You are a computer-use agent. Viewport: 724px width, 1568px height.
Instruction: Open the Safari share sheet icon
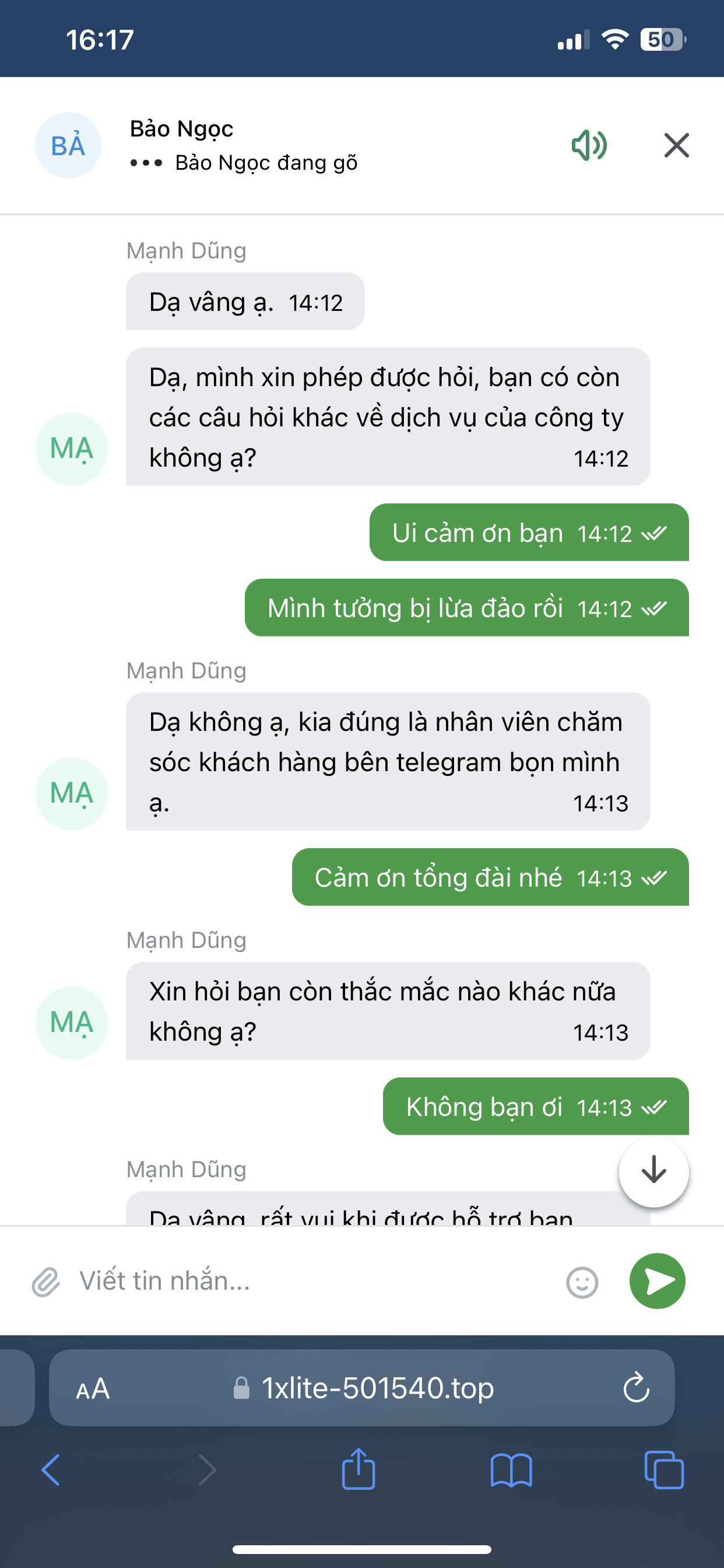coord(359,1469)
